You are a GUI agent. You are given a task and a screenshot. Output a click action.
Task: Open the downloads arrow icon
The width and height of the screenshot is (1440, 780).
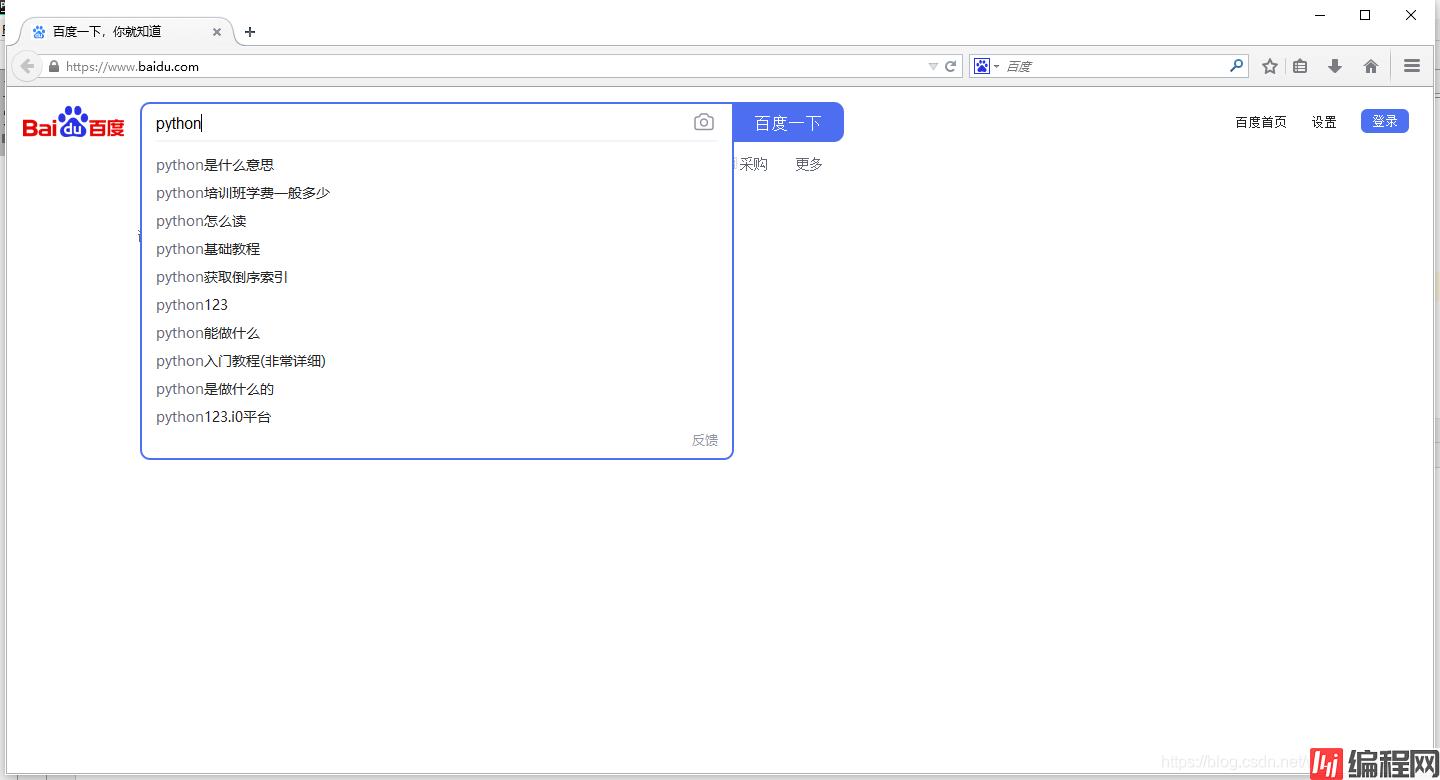(x=1334, y=66)
